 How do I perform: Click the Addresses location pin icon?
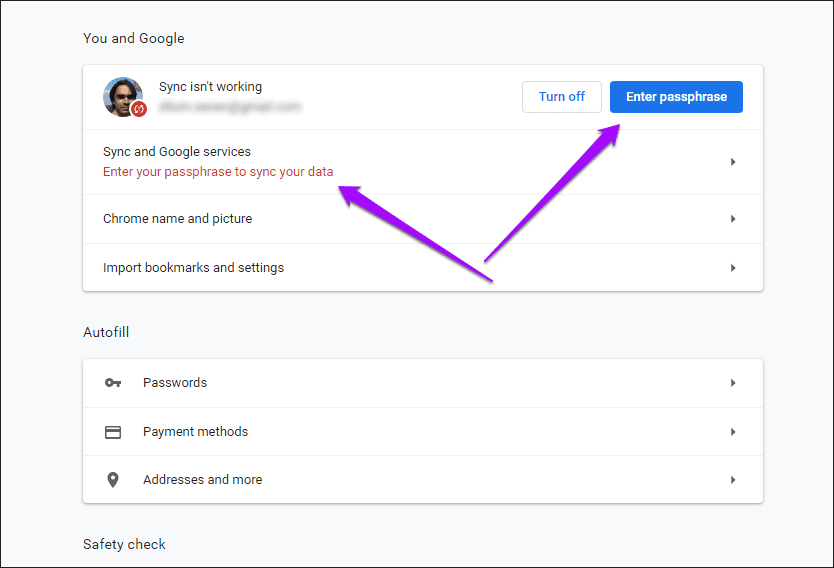tap(113, 480)
